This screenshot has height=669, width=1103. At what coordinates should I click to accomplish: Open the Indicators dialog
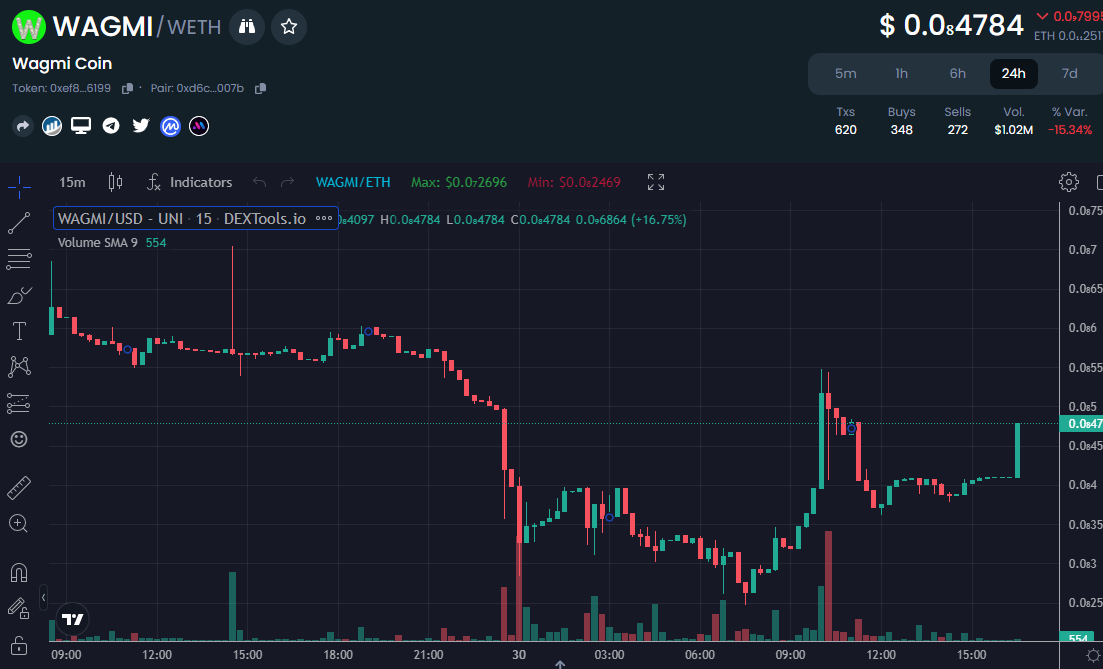[x=190, y=183]
